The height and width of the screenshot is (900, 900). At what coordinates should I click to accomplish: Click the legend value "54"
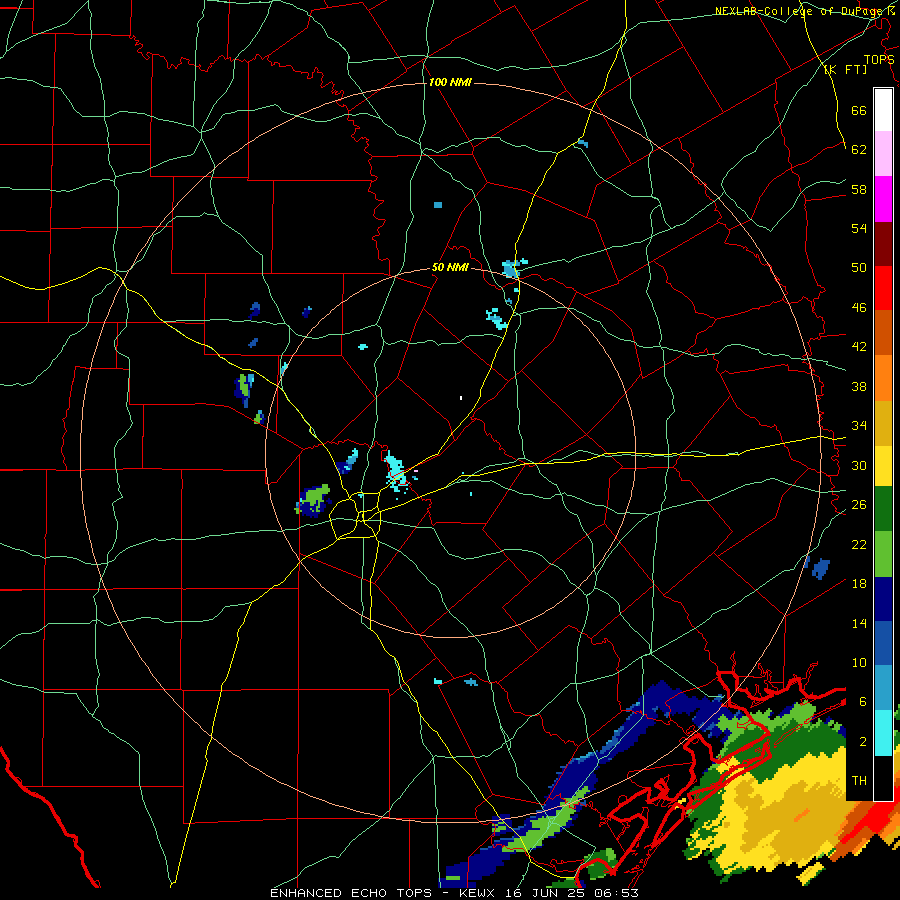859,228
